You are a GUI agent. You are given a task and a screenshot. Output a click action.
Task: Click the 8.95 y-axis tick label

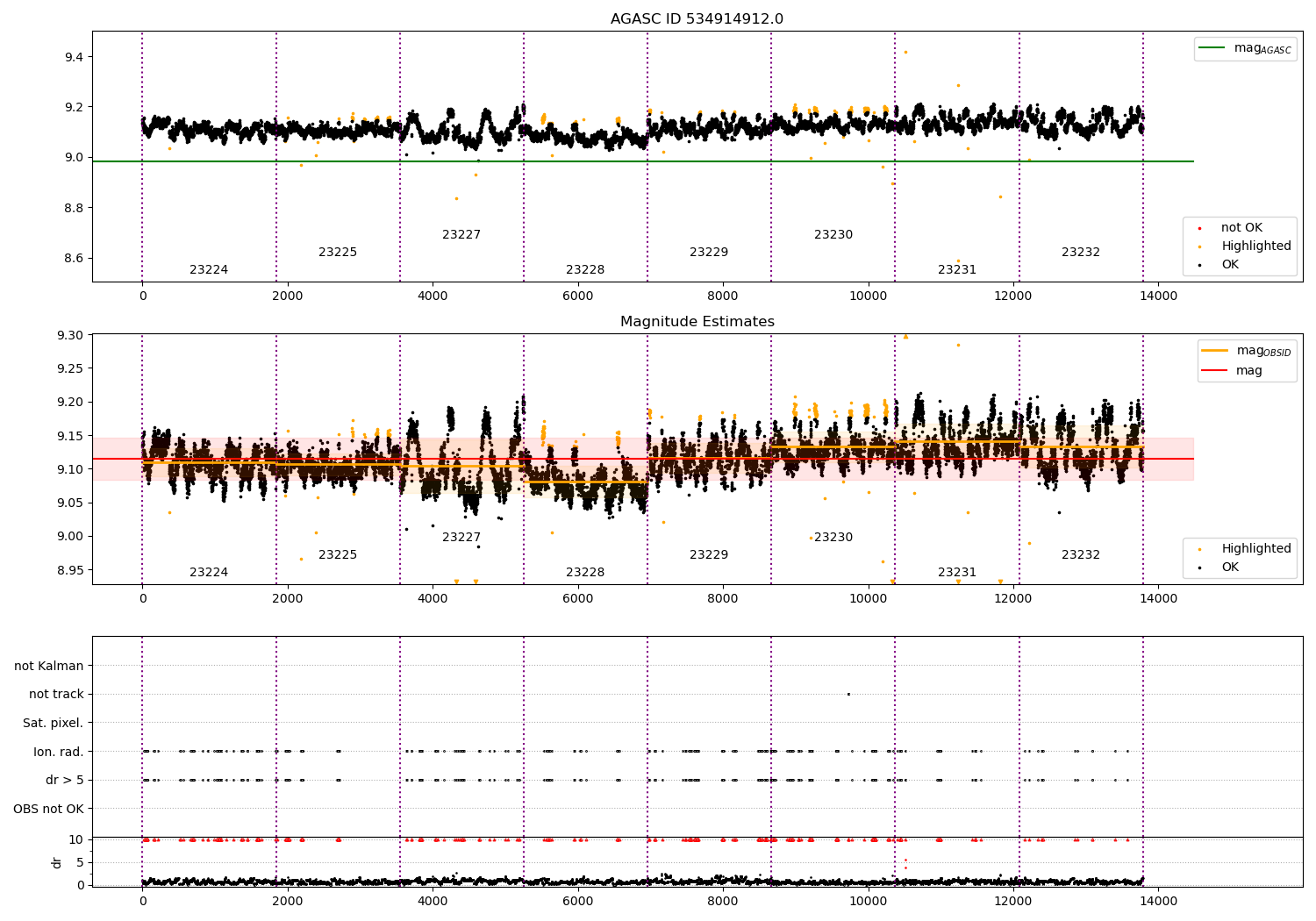click(70, 570)
